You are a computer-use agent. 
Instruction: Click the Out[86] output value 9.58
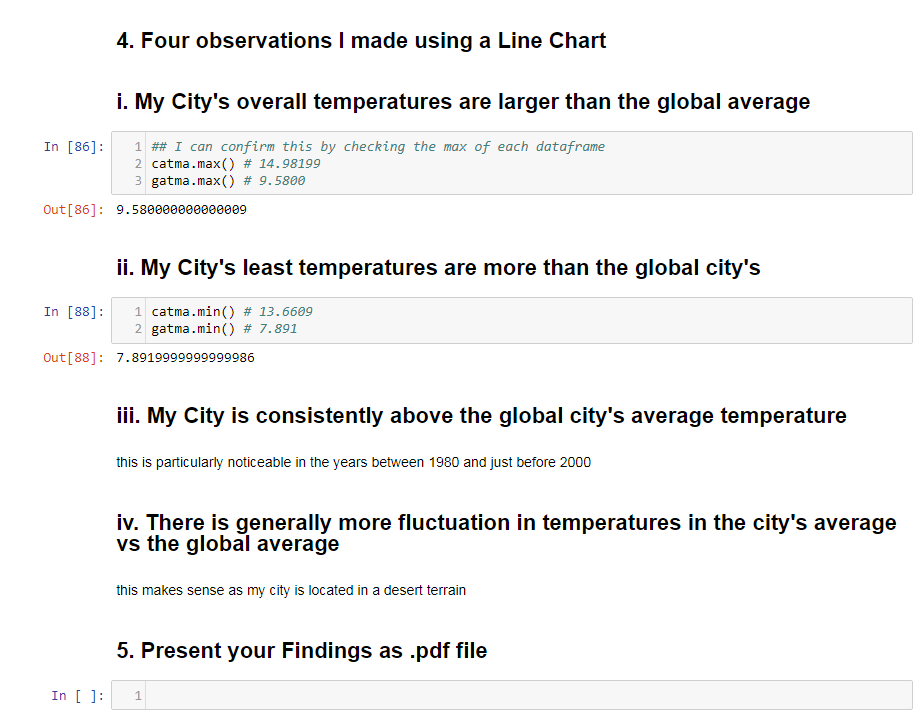[x=181, y=209]
